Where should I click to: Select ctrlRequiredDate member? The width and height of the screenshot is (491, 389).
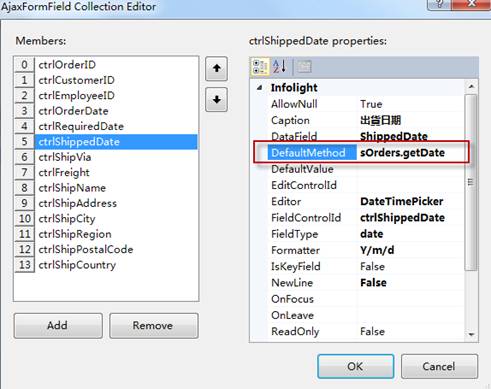[106, 126]
